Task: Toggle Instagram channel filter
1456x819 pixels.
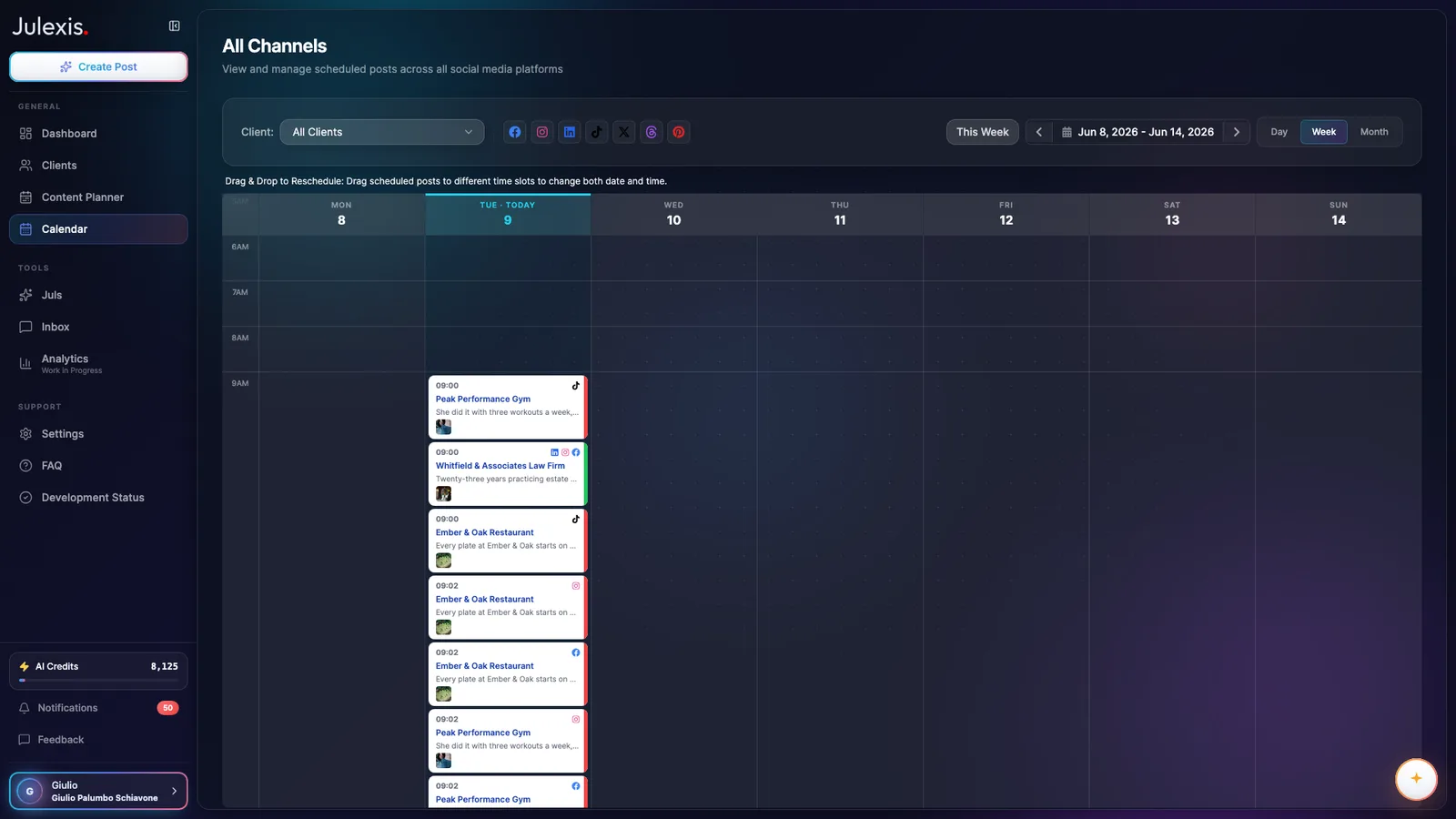Action: click(x=542, y=132)
